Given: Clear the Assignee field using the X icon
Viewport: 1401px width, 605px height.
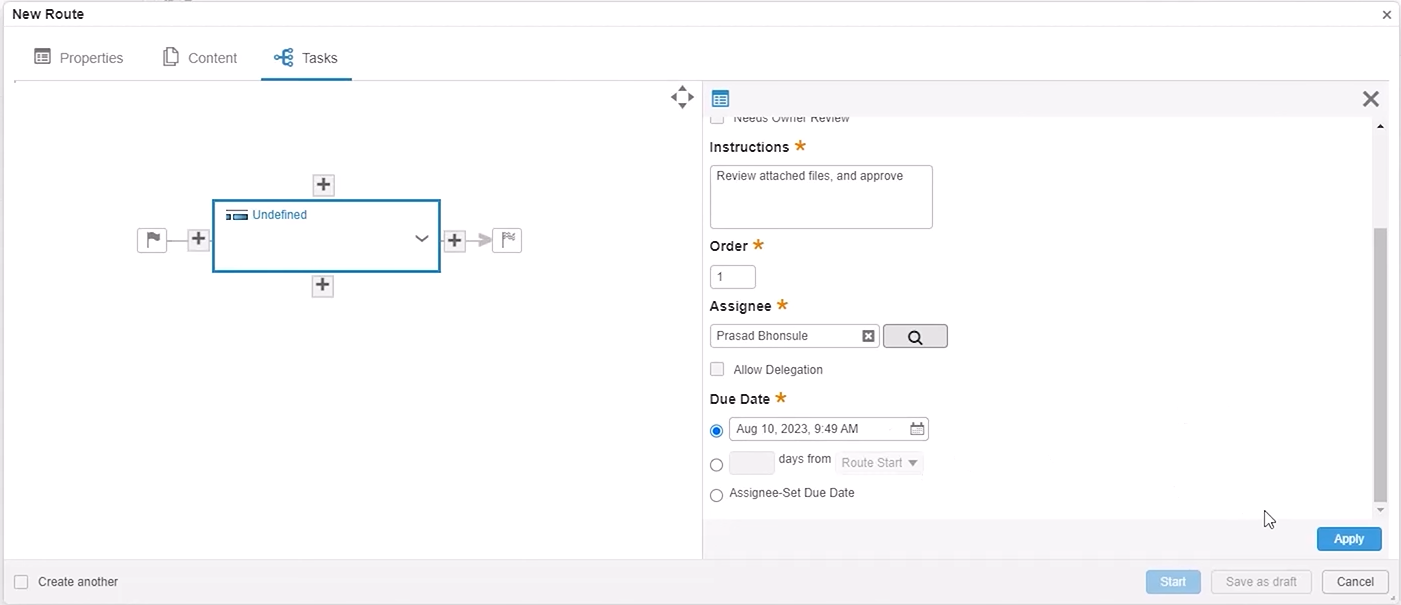Looking at the screenshot, I should pyautogui.click(x=867, y=335).
